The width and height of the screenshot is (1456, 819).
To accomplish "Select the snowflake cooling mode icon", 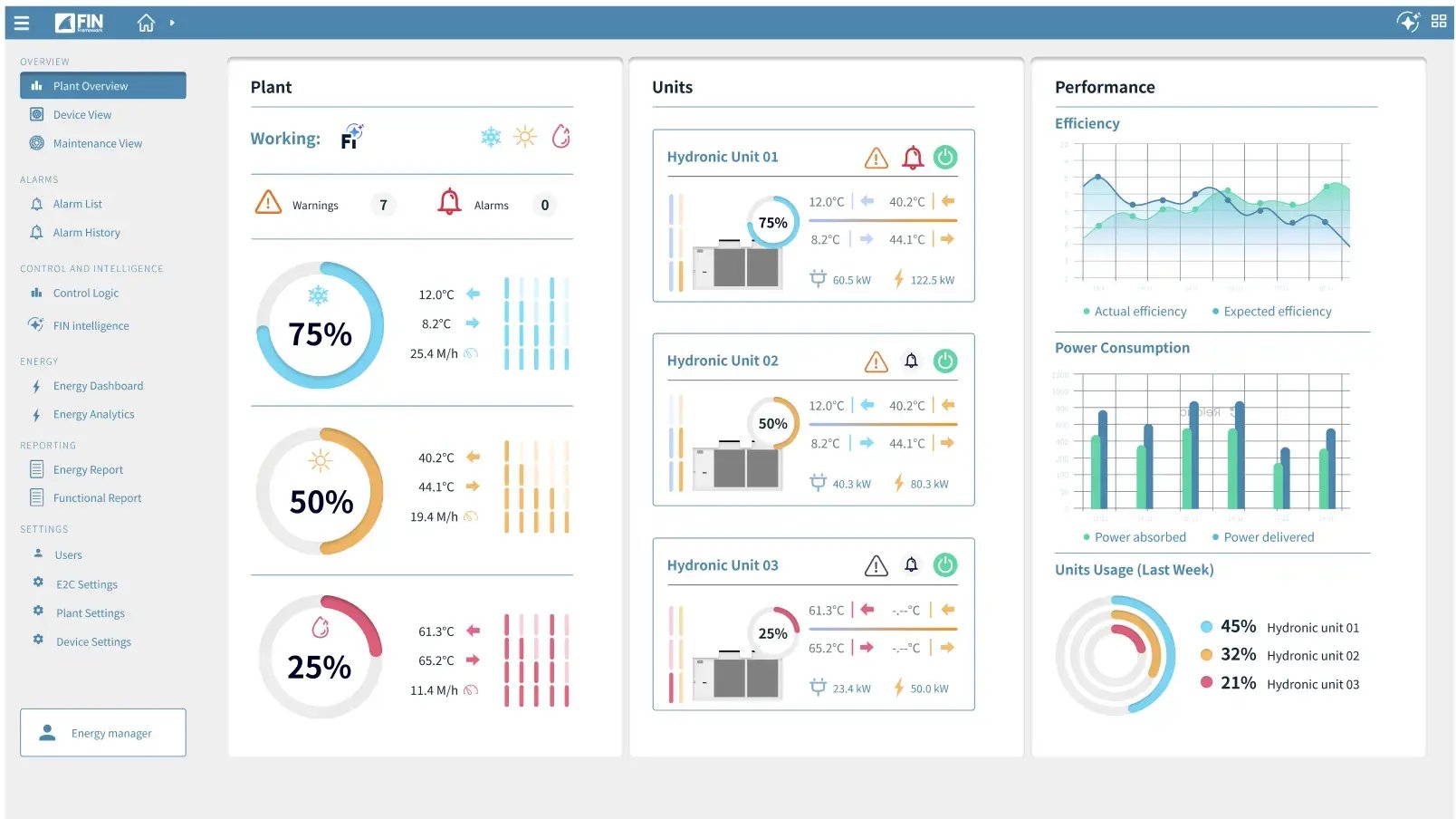I will click(x=490, y=136).
